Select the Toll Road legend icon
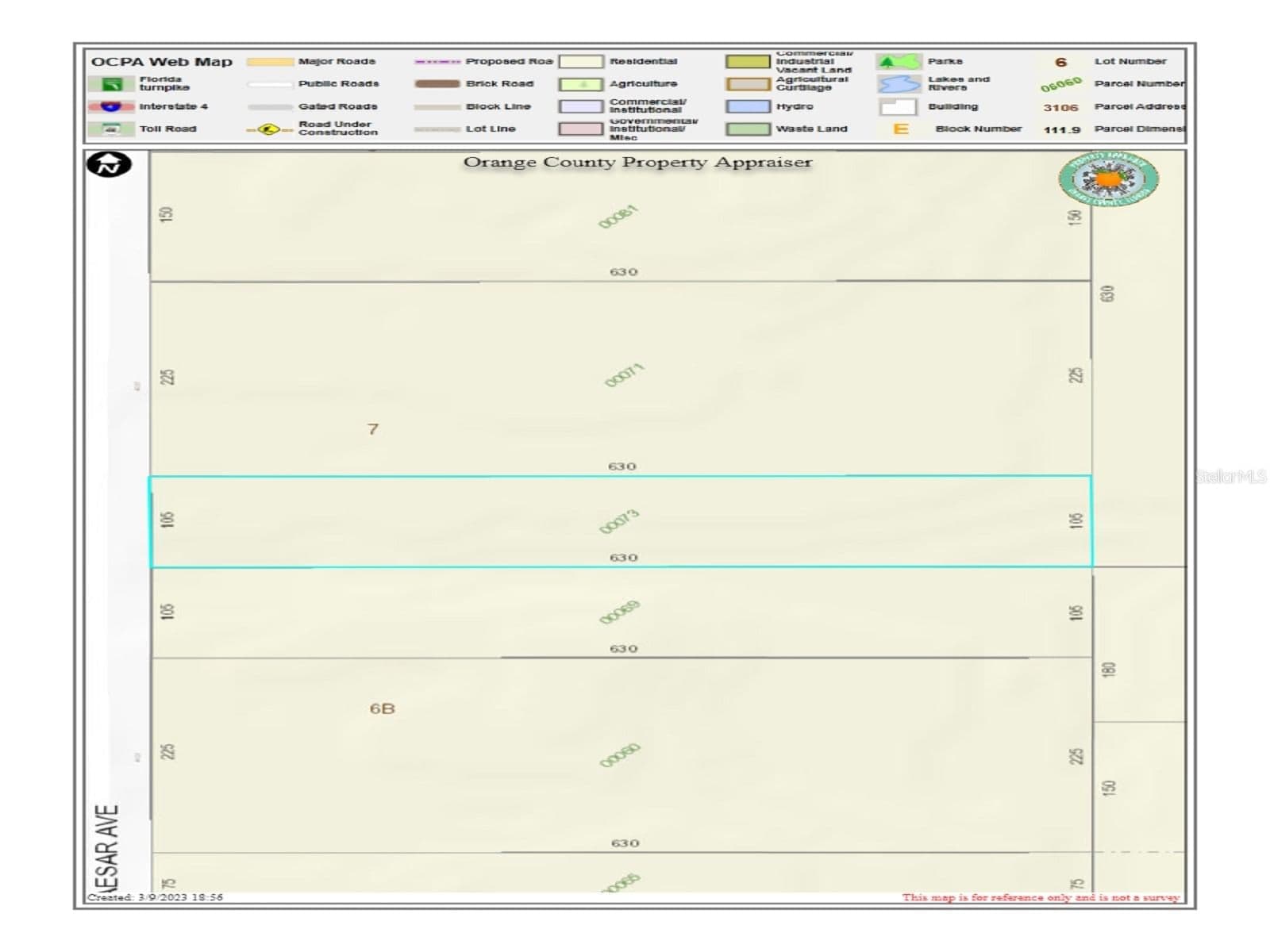 tap(111, 129)
